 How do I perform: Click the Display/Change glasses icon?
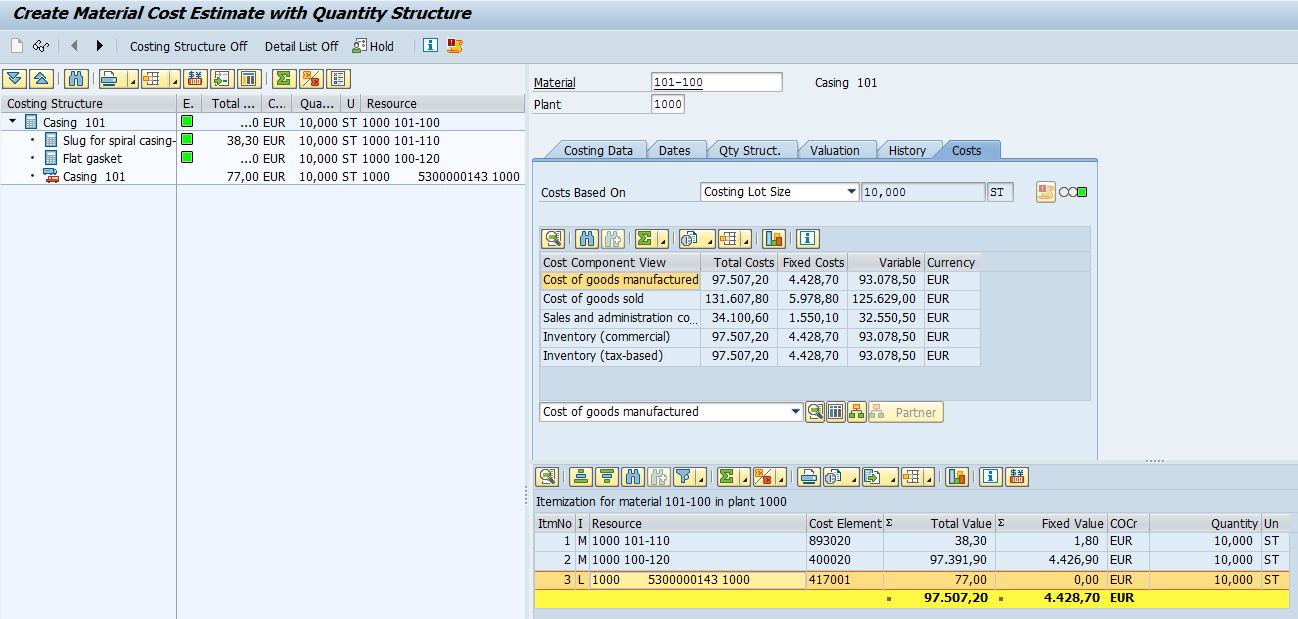coord(41,46)
